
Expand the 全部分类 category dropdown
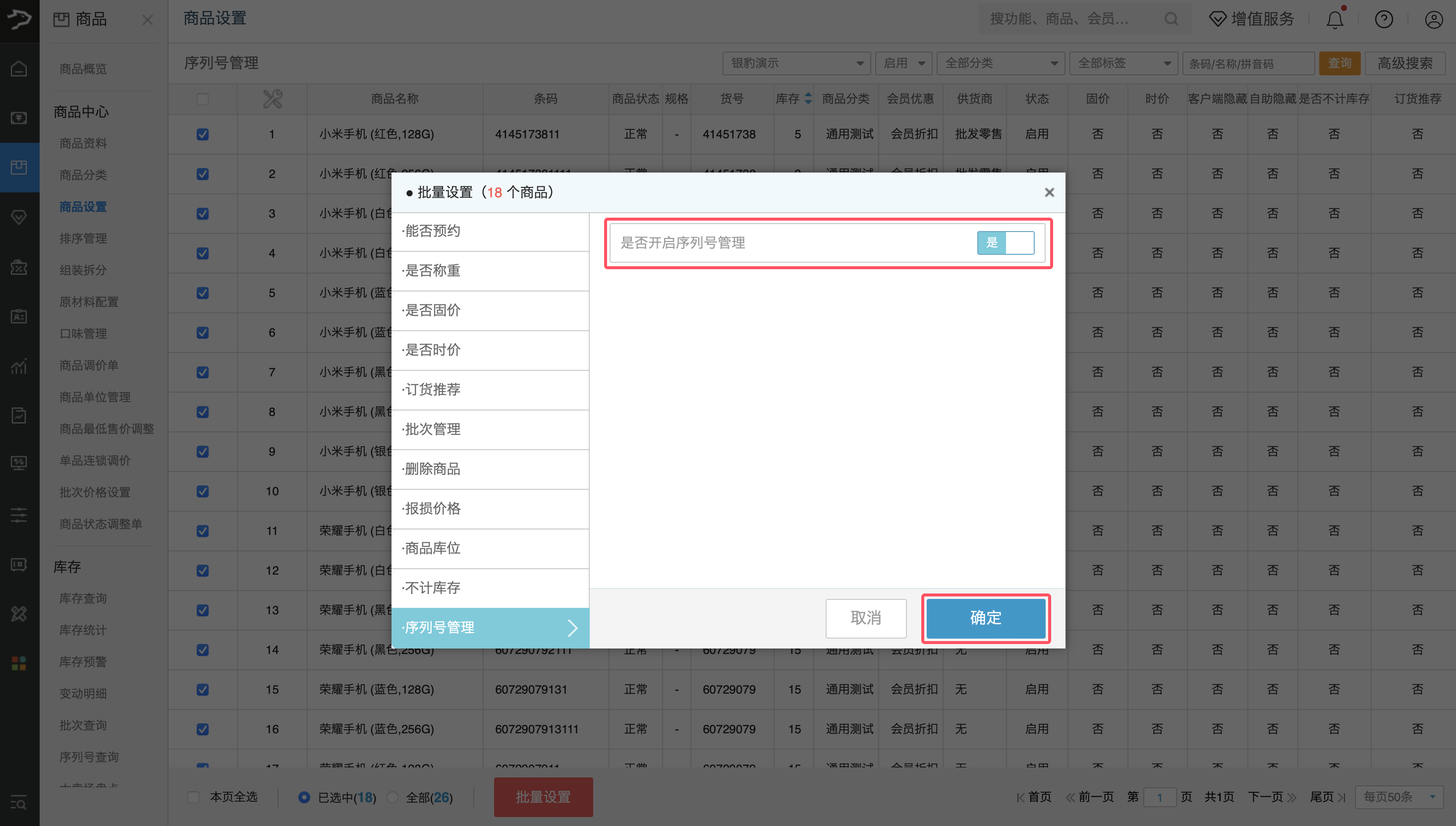tap(1000, 63)
